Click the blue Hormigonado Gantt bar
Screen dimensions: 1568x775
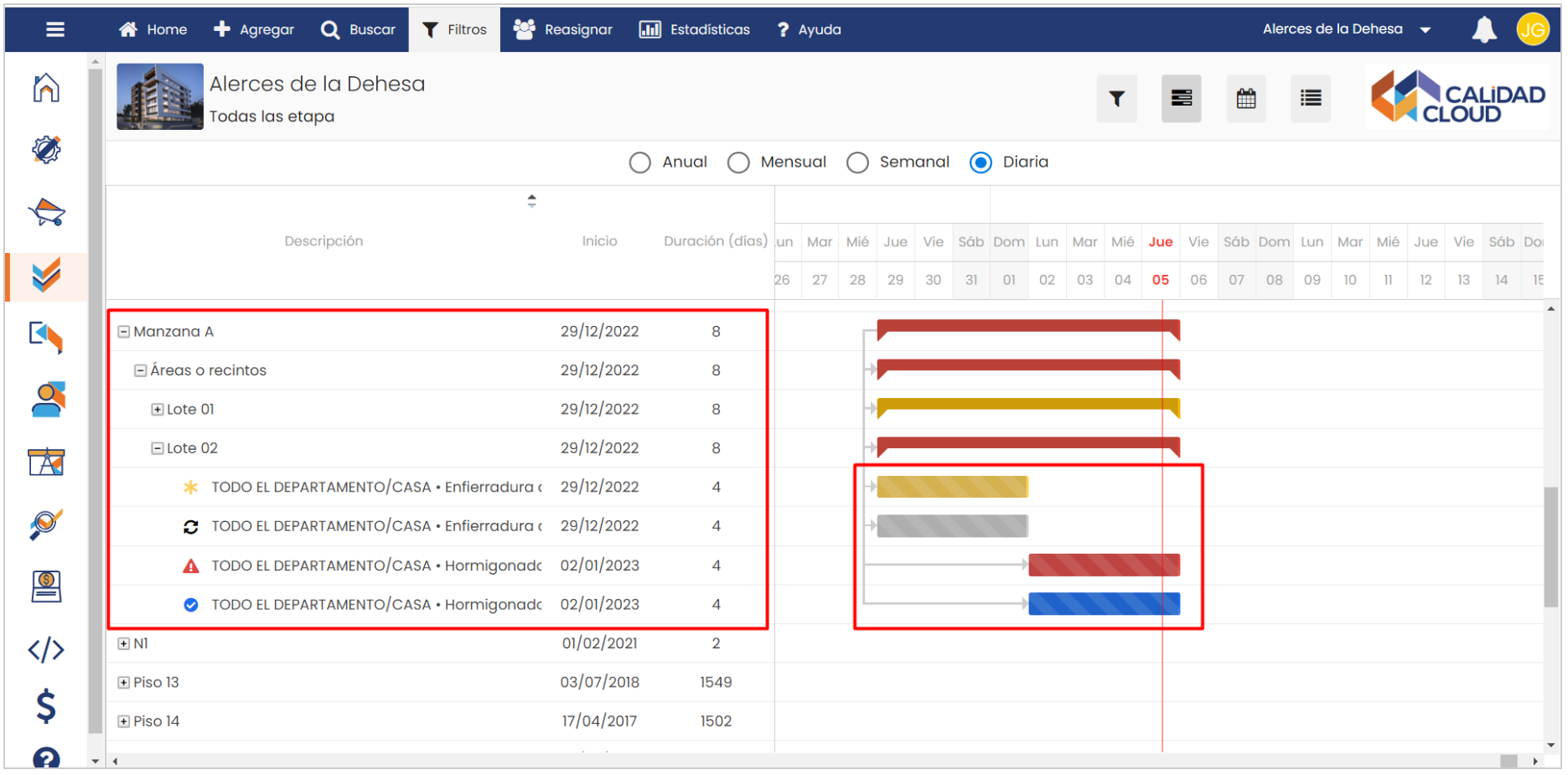tap(1103, 604)
